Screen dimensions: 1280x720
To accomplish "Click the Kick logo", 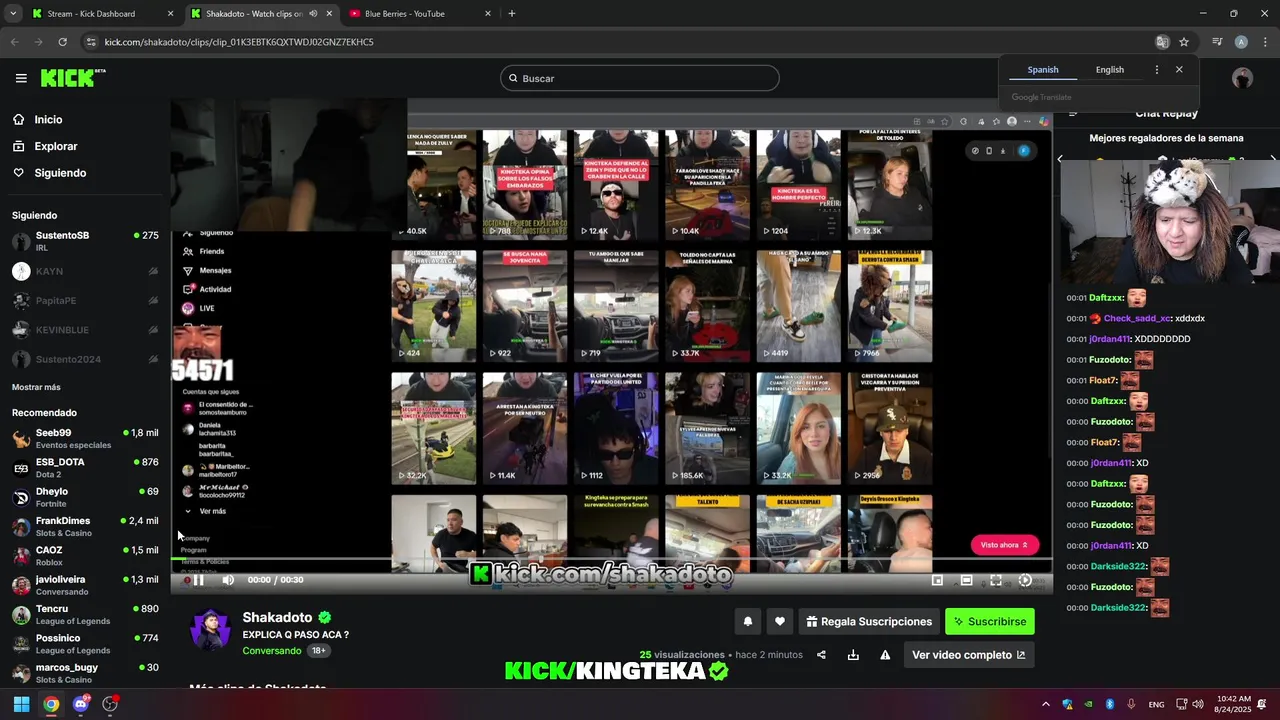I will click(x=72, y=78).
